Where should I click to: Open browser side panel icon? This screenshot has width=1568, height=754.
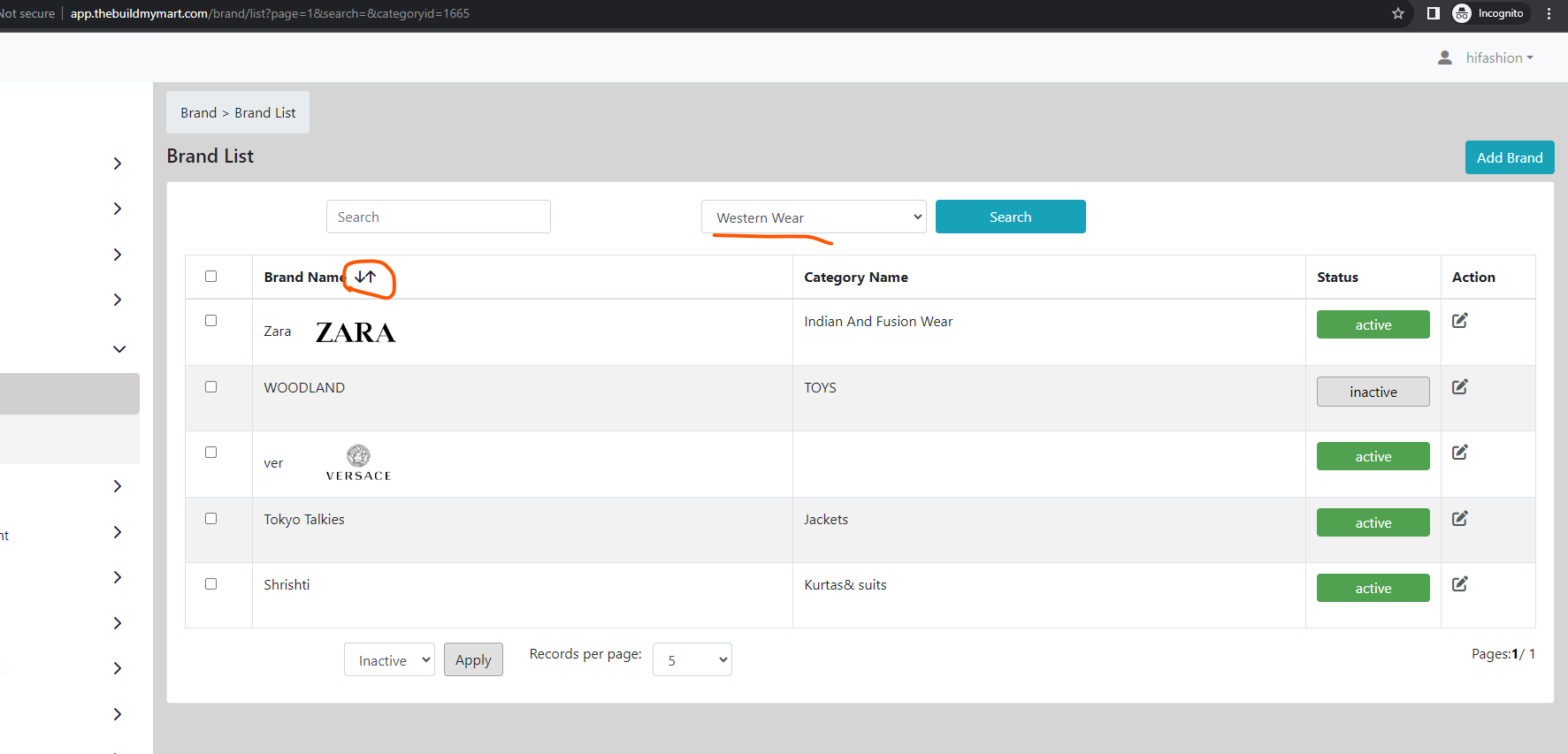tap(1434, 13)
